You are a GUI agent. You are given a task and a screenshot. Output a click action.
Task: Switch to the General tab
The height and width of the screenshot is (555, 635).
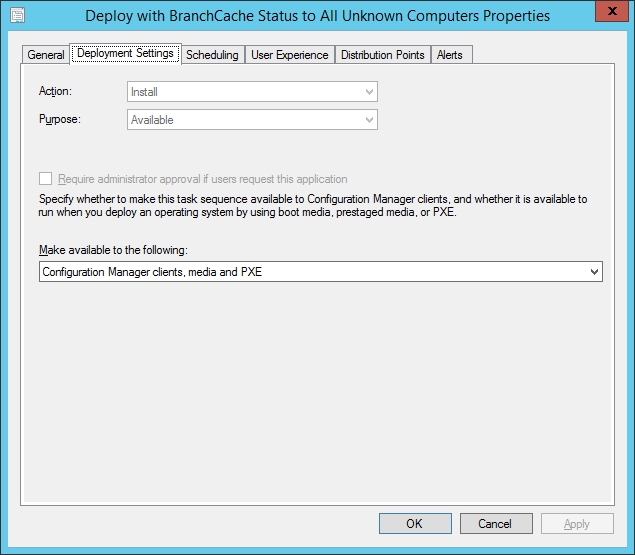(x=46, y=55)
